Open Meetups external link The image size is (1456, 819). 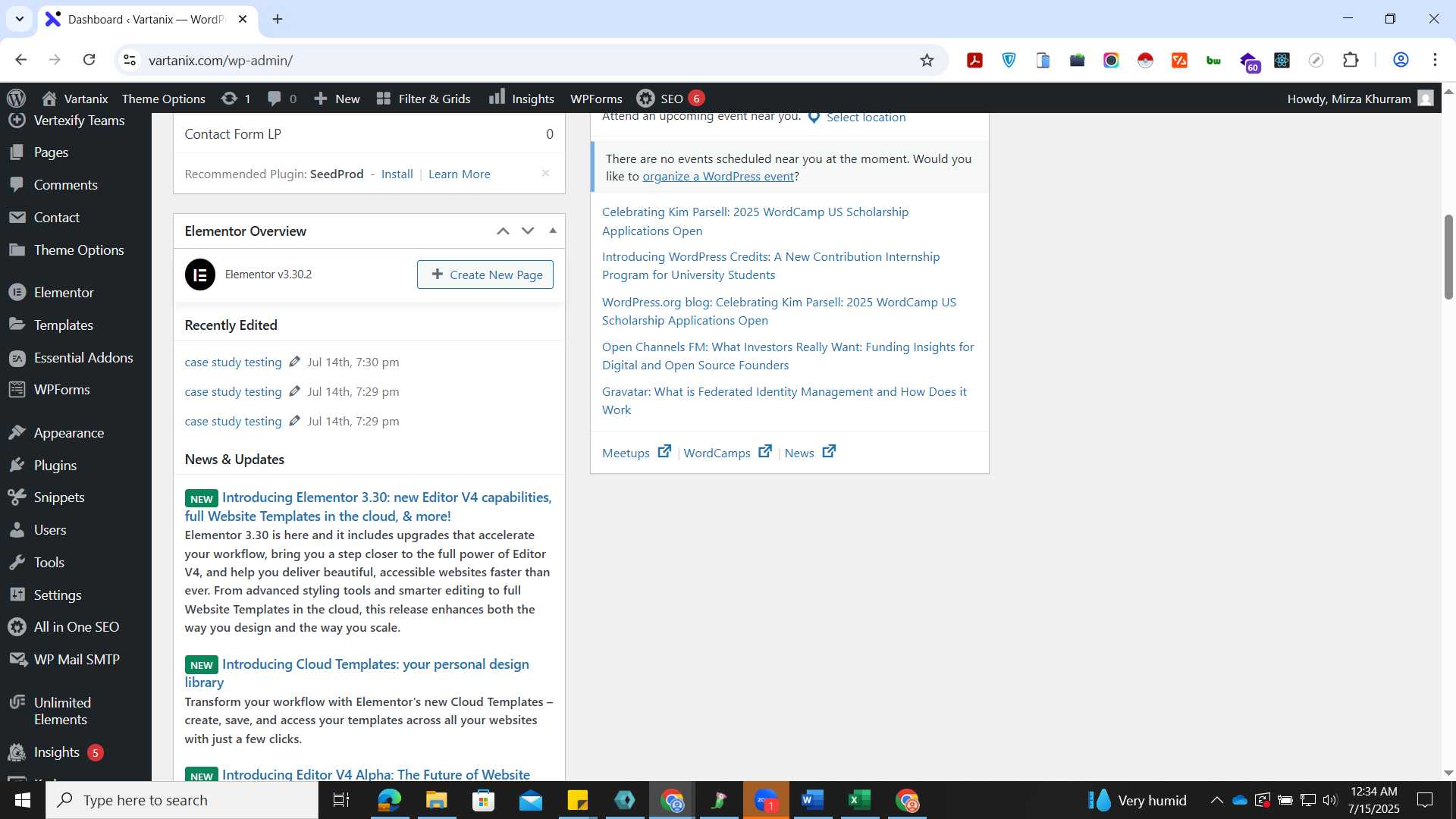[636, 453]
